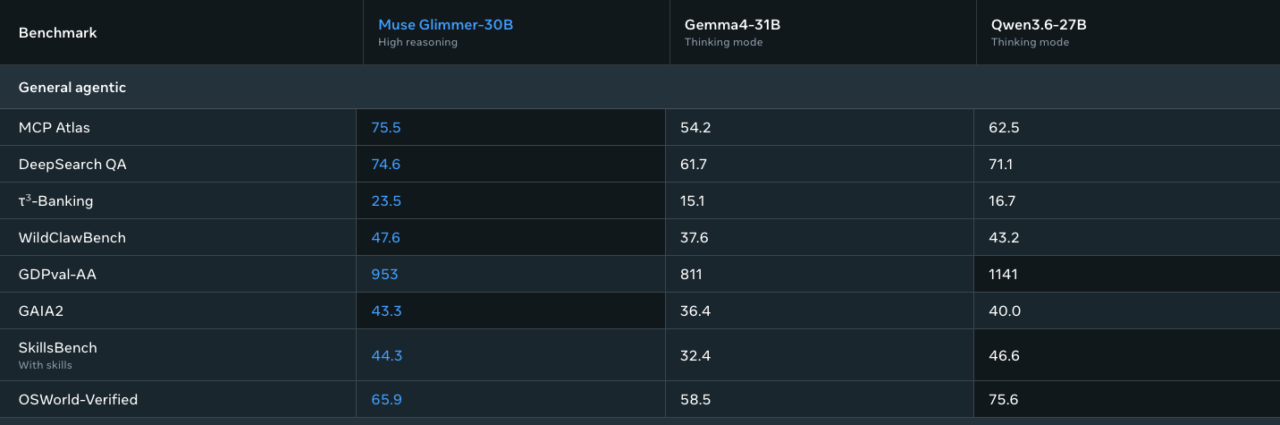The image size is (1280, 425).
Task: Click the Muse Glimmer-30B column header
Action: pos(445,25)
